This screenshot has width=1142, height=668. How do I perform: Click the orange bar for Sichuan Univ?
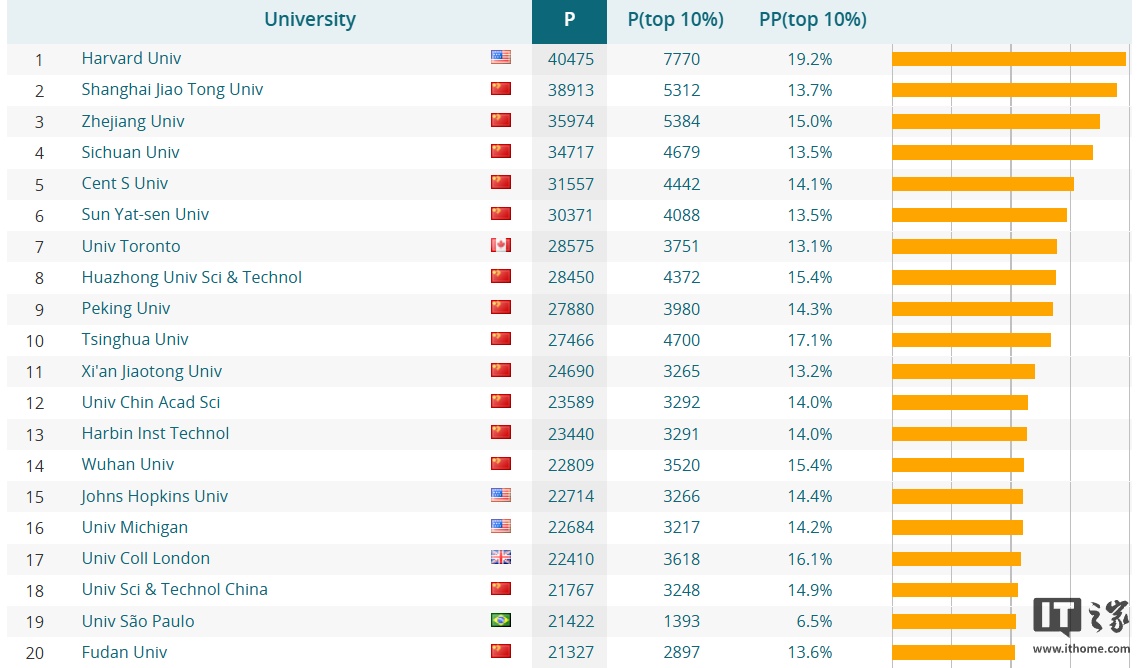click(x=993, y=152)
